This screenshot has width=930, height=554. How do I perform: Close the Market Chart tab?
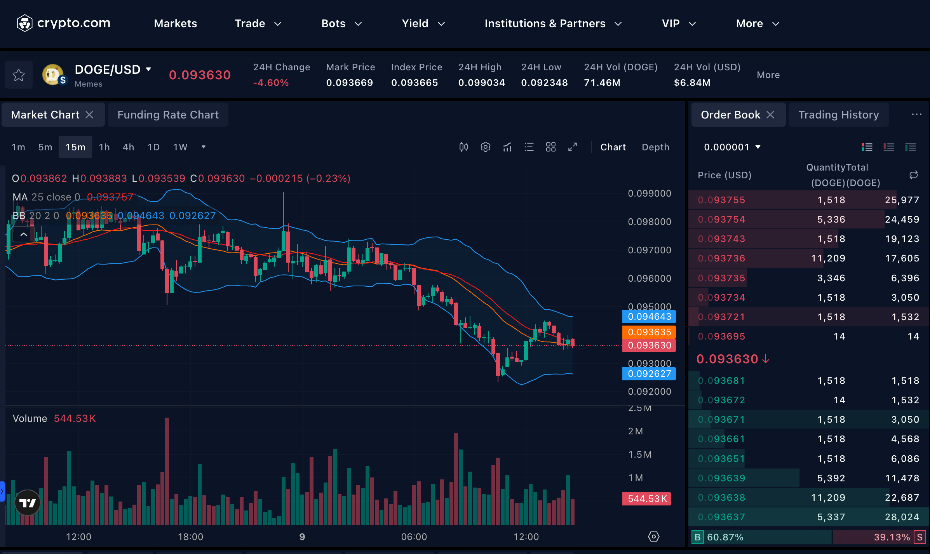[x=90, y=114]
